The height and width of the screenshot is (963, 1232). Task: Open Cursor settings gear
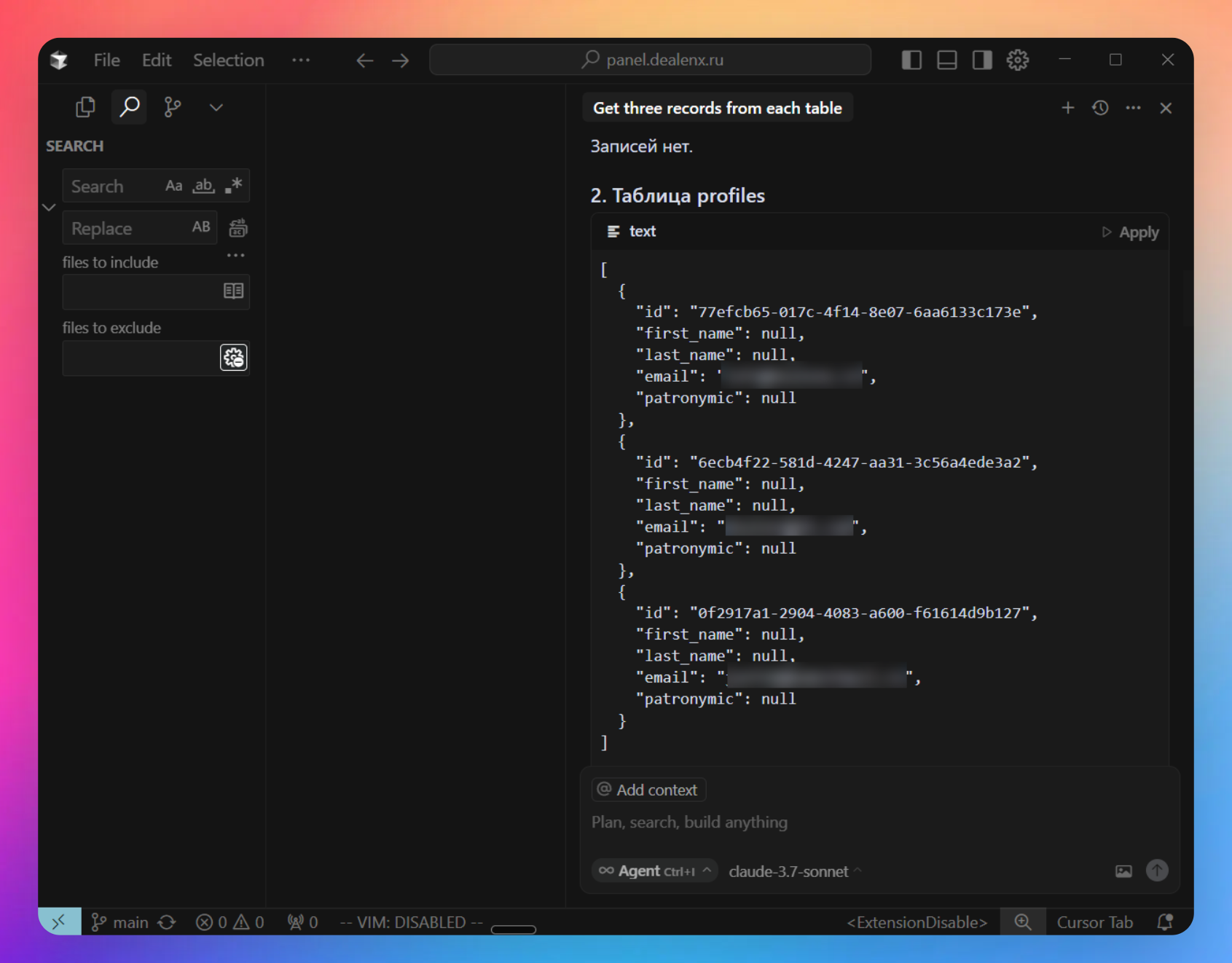tap(1018, 60)
